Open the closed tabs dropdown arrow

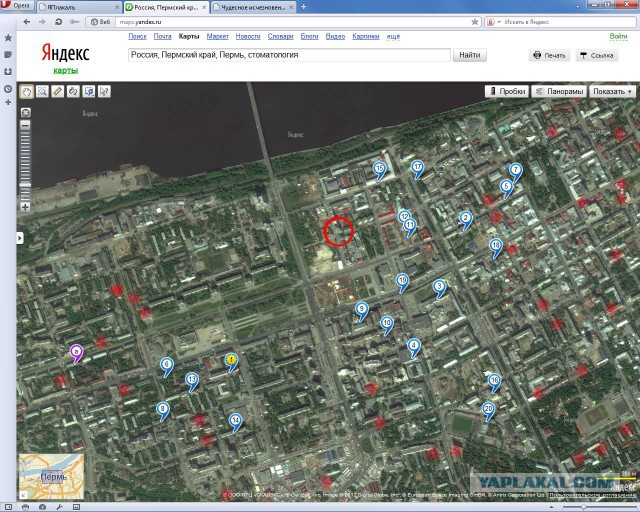pyautogui.click(x=577, y=6)
